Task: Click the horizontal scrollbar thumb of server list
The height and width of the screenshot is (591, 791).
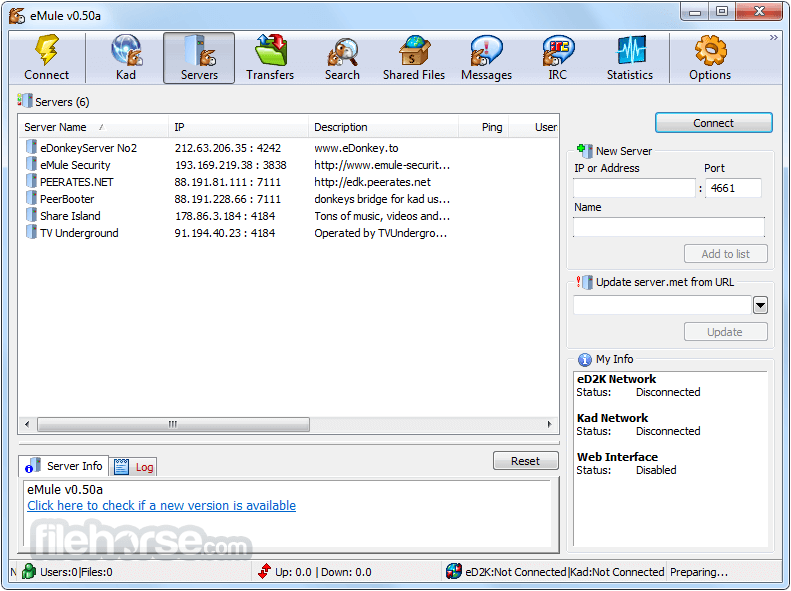Action: coord(173,424)
